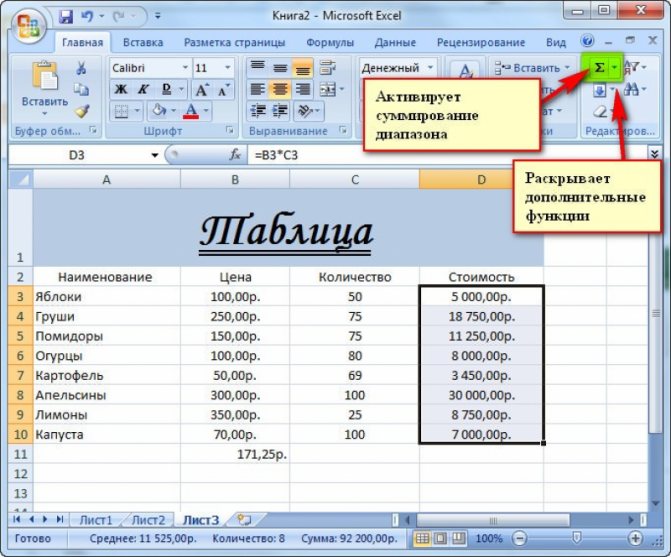Select cell containing 171,25р.
This screenshot has width=671, height=557.
[x=235, y=454]
